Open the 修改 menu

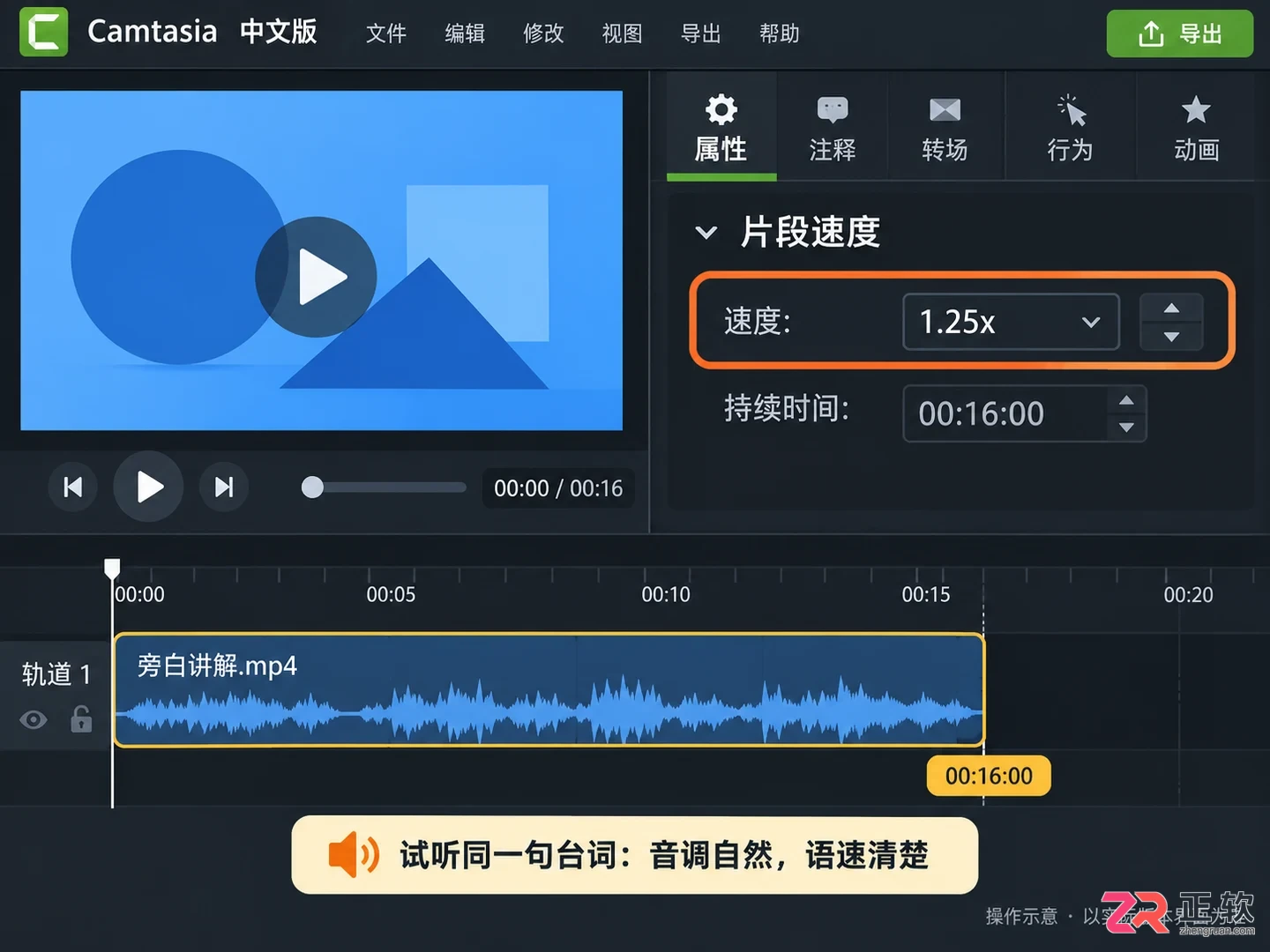(x=543, y=33)
